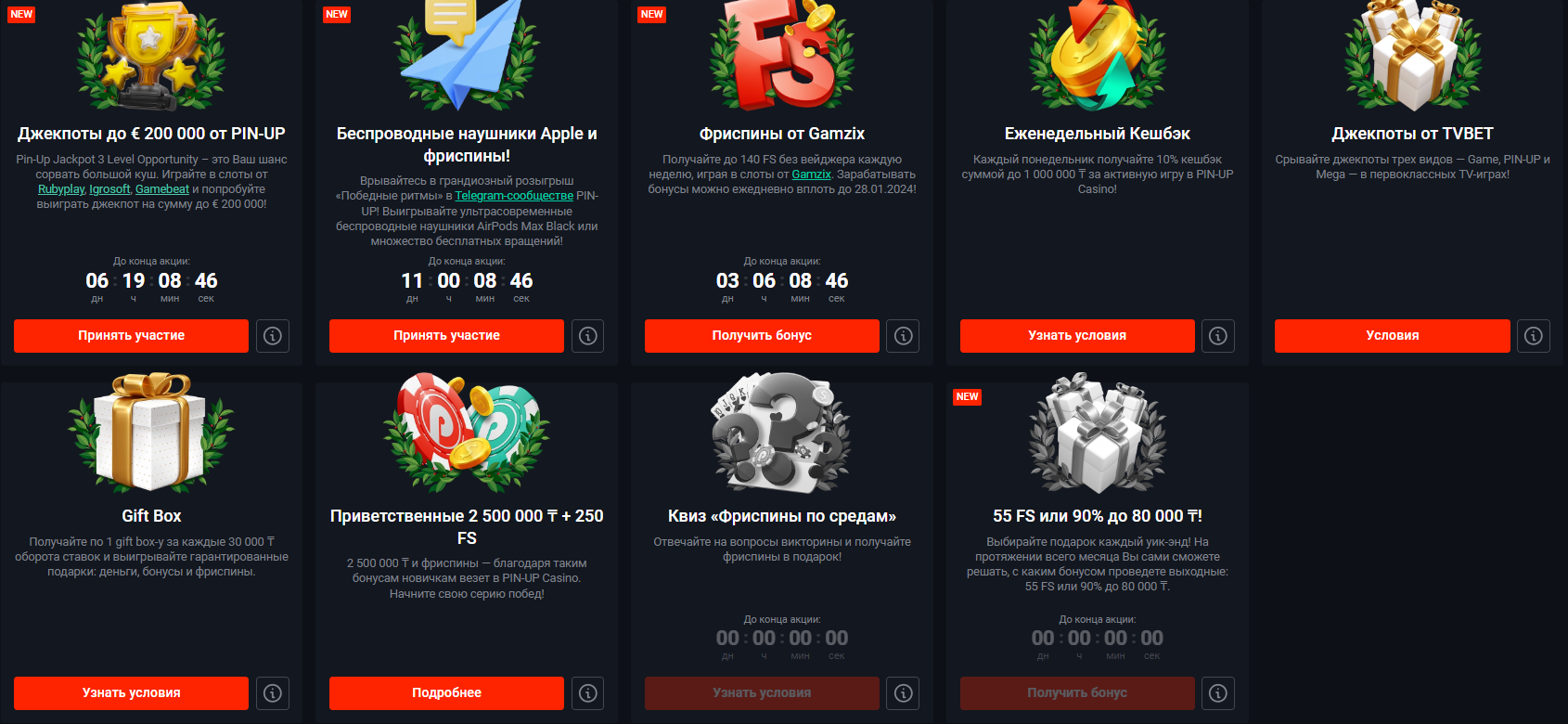Open the Telegram-сообществе link
1568x724 pixels.
click(x=514, y=196)
